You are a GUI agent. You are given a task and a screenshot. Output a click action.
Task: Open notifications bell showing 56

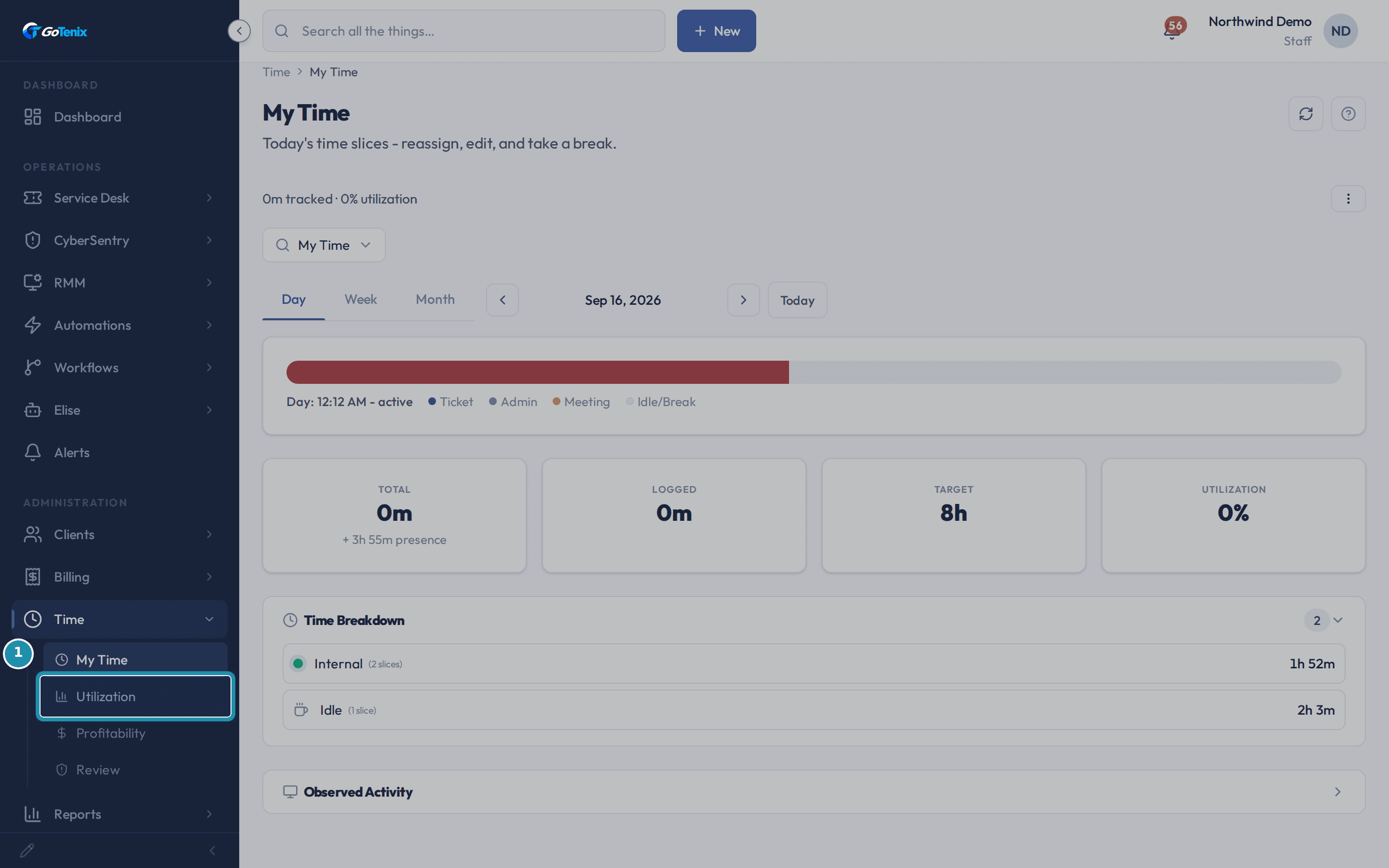(x=1174, y=27)
